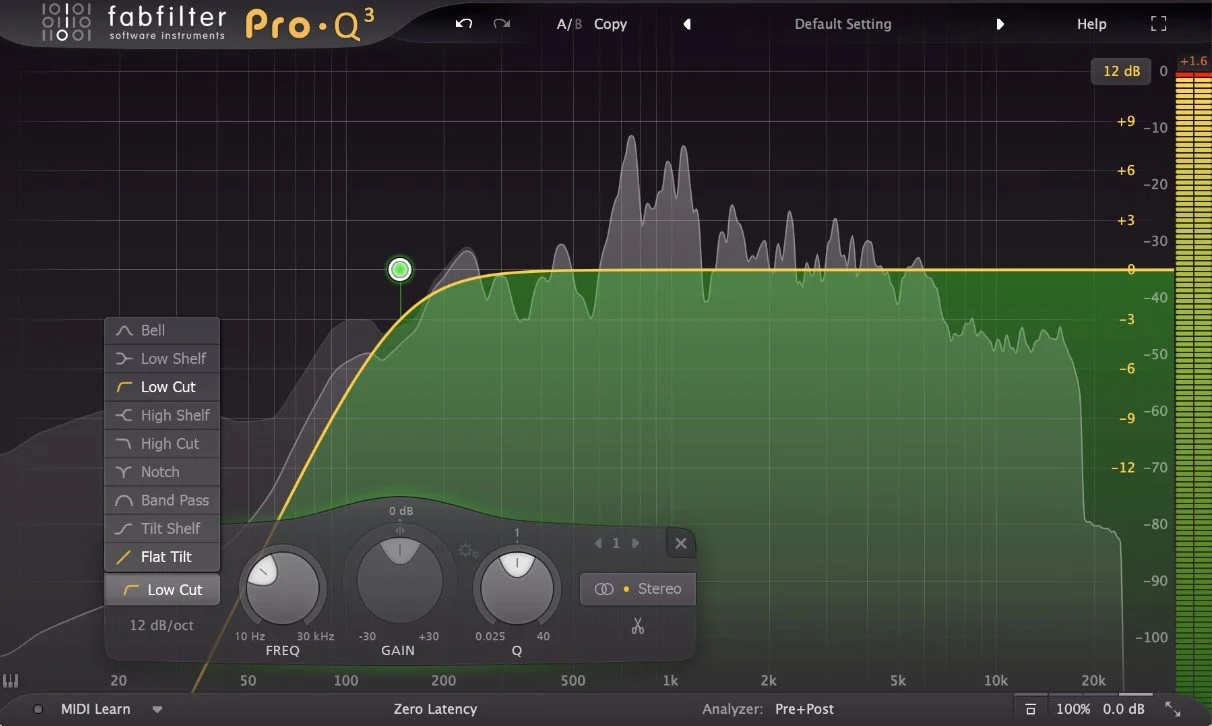The width and height of the screenshot is (1212, 726).
Task: Open the MIDI Learn dropdown arrow
Action: click(x=157, y=710)
